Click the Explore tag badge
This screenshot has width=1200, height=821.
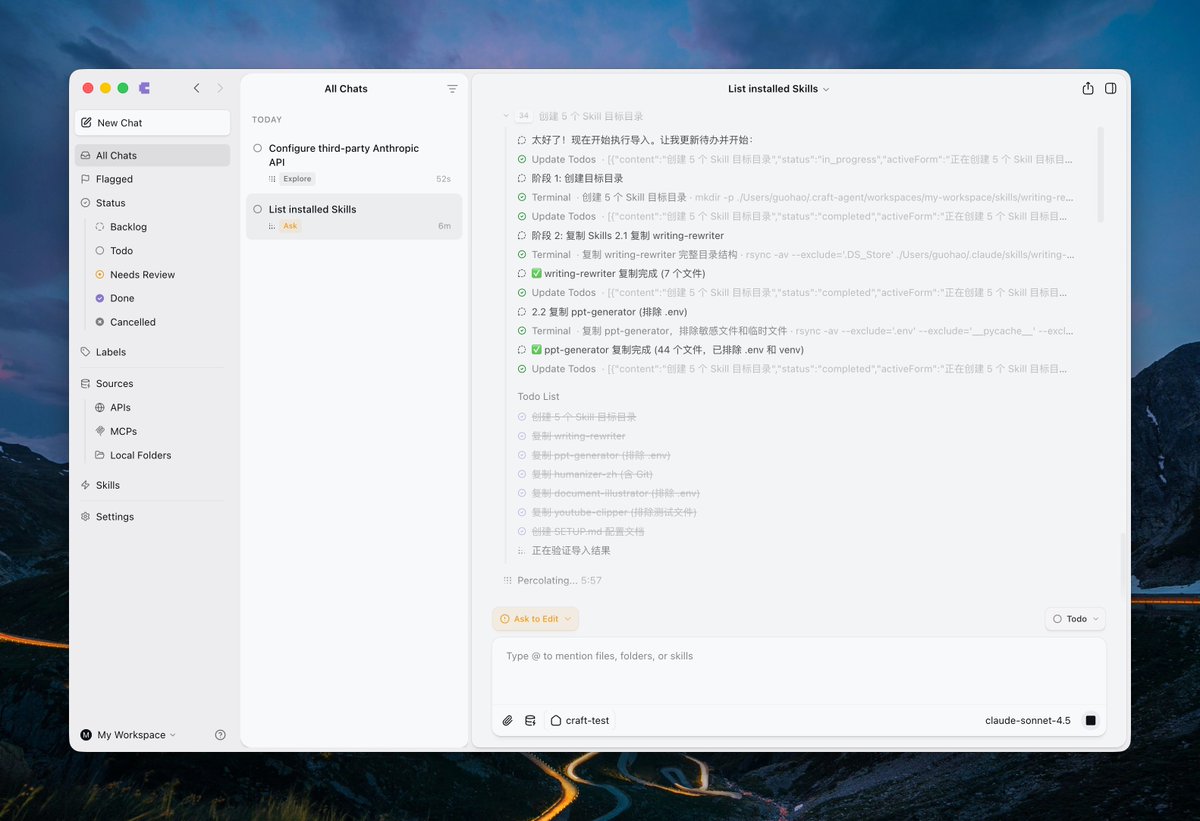point(297,179)
